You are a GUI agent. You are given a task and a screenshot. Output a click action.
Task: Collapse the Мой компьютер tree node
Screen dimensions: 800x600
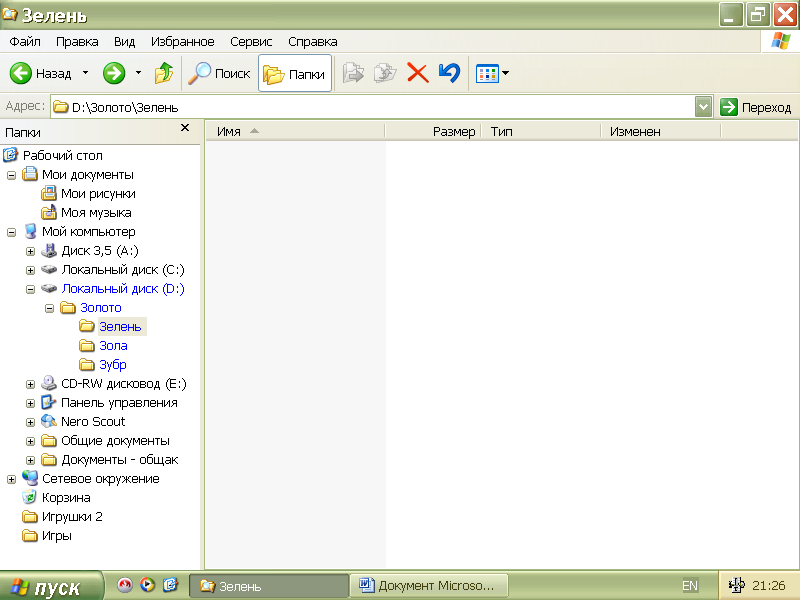click(x=11, y=232)
